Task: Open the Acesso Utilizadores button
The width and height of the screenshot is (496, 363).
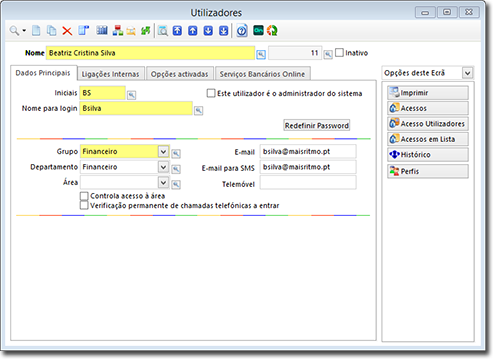Action: click(428, 124)
